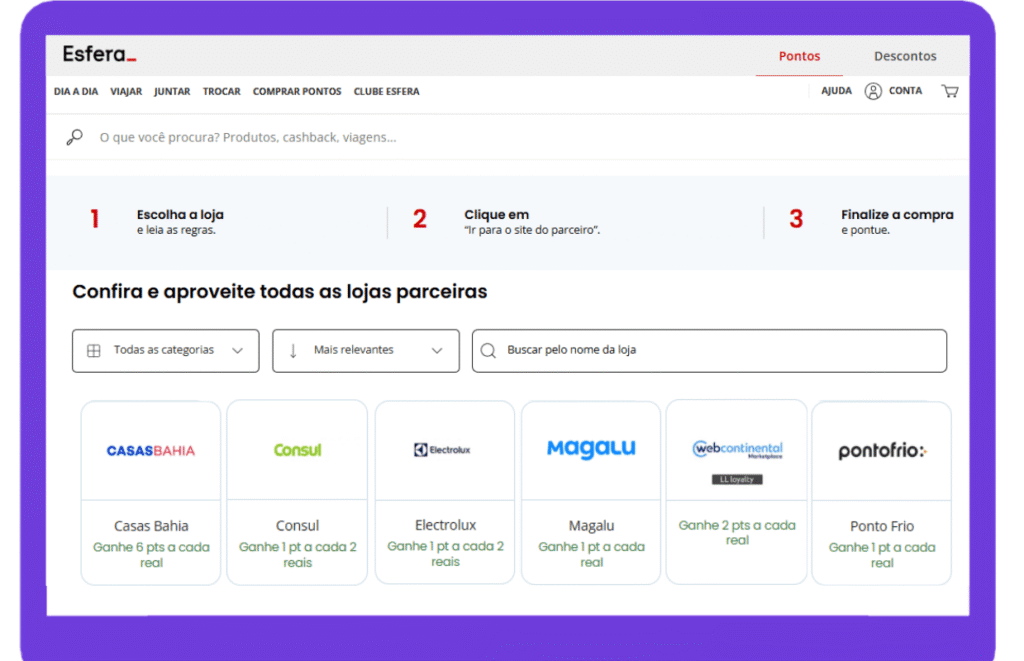Click the down-arrow sort icon before 'Mais relevantes'
The image size is (1024, 661).
291,350
